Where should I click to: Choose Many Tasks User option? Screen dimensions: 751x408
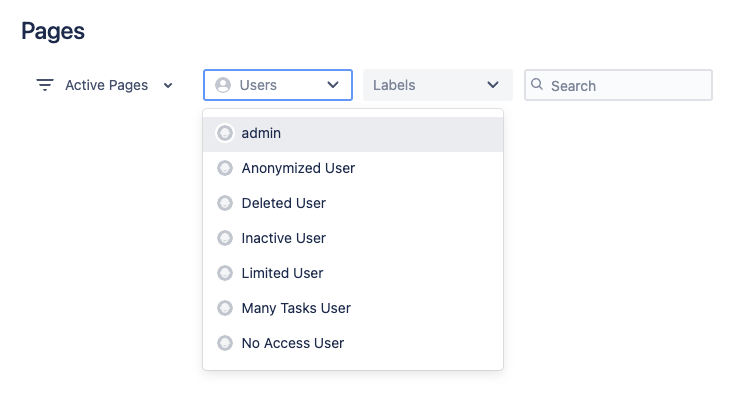coord(353,308)
